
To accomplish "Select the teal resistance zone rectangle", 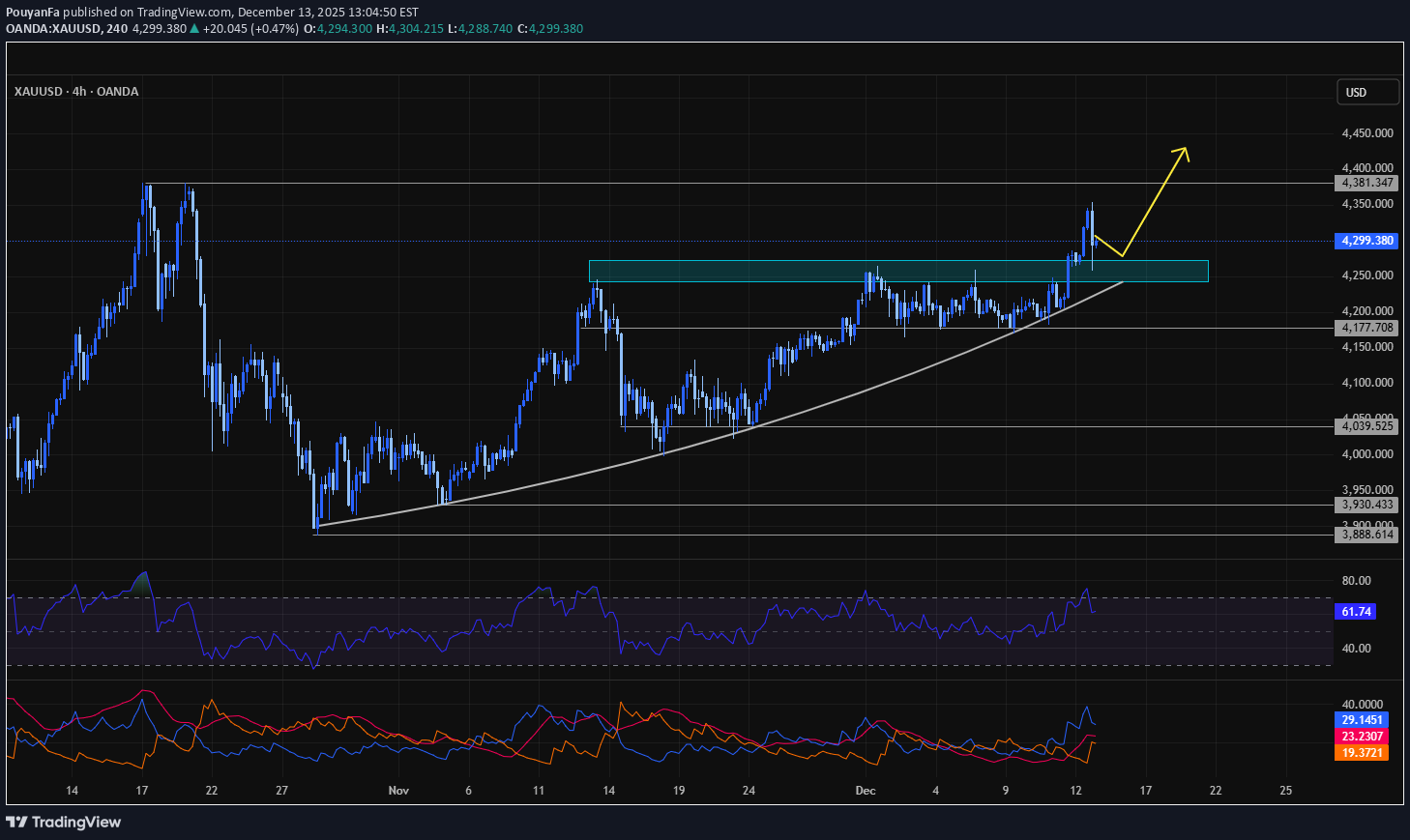I will tap(897, 271).
